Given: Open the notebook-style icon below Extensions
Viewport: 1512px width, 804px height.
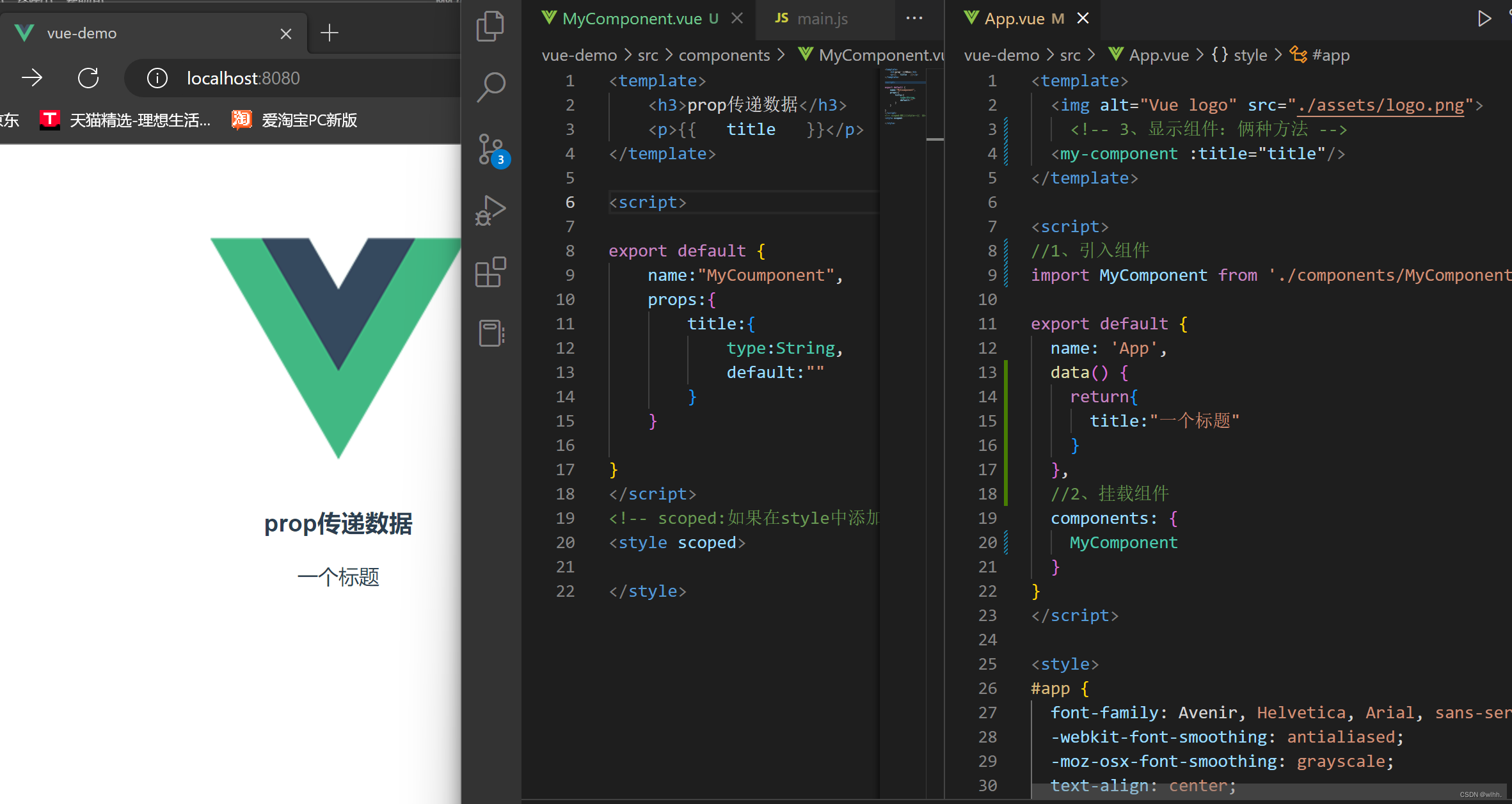Looking at the screenshot, I should point(491,333).
